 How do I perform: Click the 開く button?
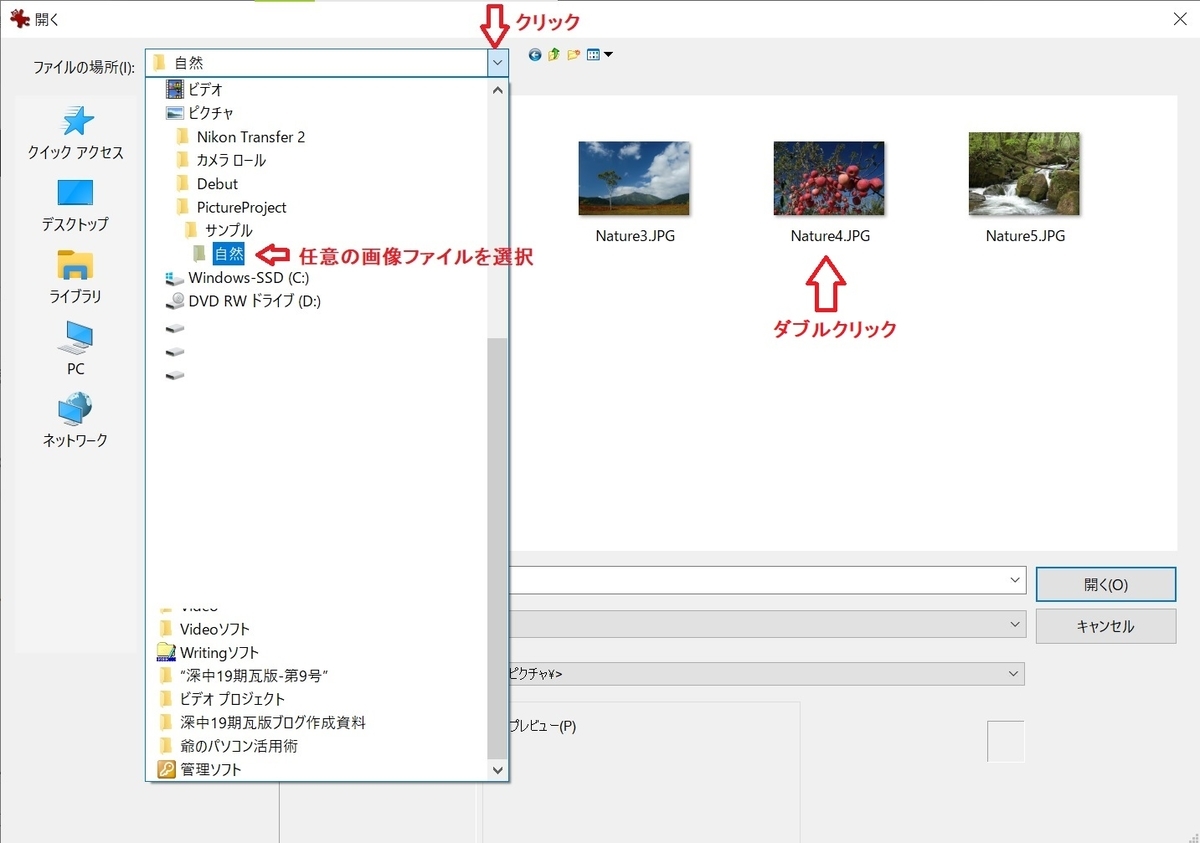point(1105,584)
